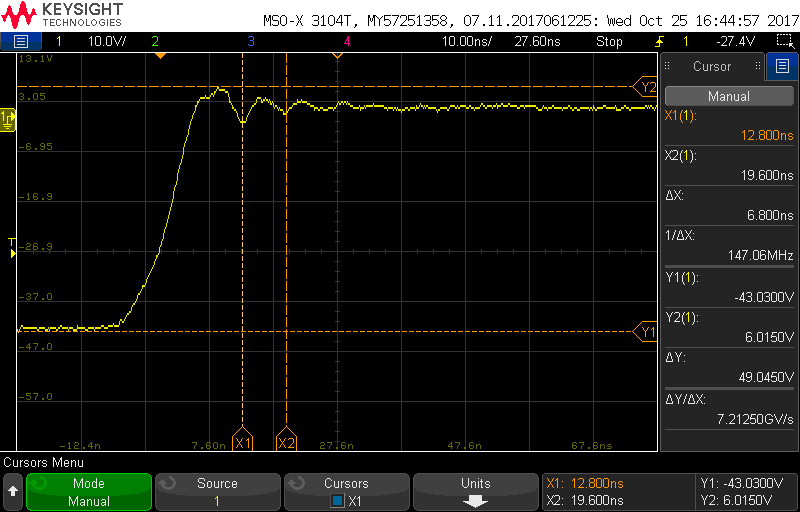Click the X2(1) value 19.600ns in sidebar
The image size is (800, 512).
pyautogui.click(x=767, y=175)
